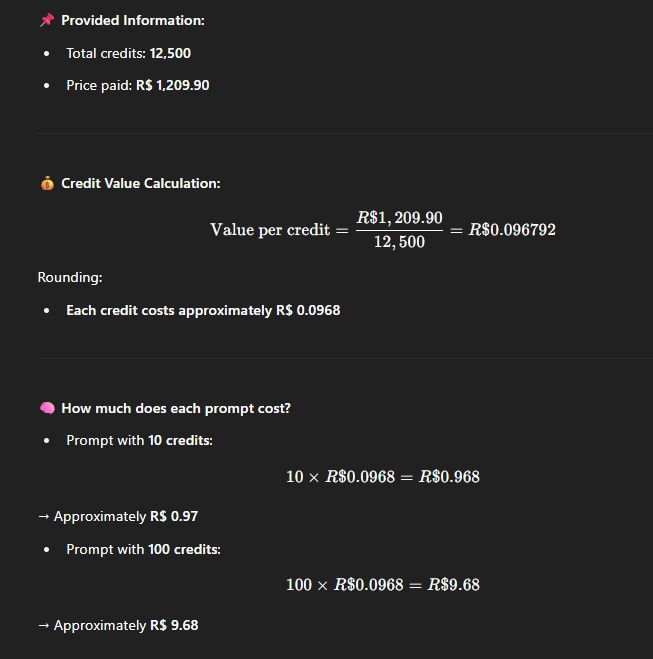Click the divider line below Price paid
The height and width of the screenshot is (659, 653).
tap(345, 133)
